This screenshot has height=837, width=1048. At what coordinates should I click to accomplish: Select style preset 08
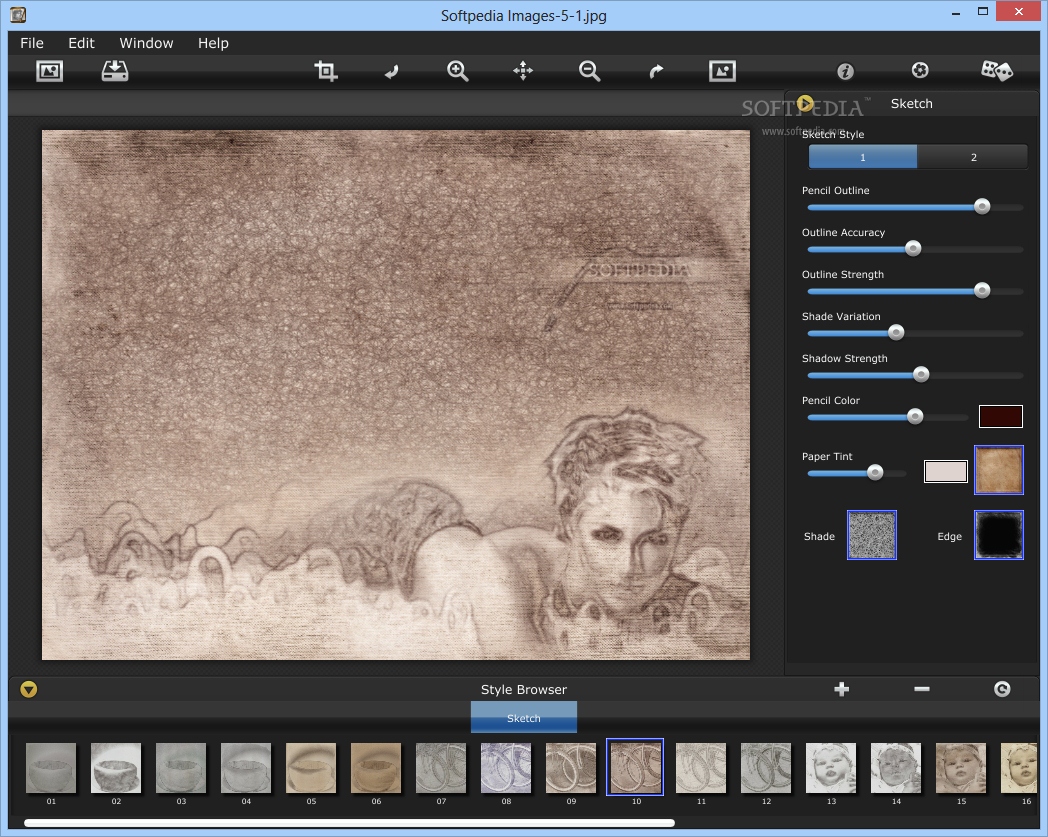coord(506,767)
